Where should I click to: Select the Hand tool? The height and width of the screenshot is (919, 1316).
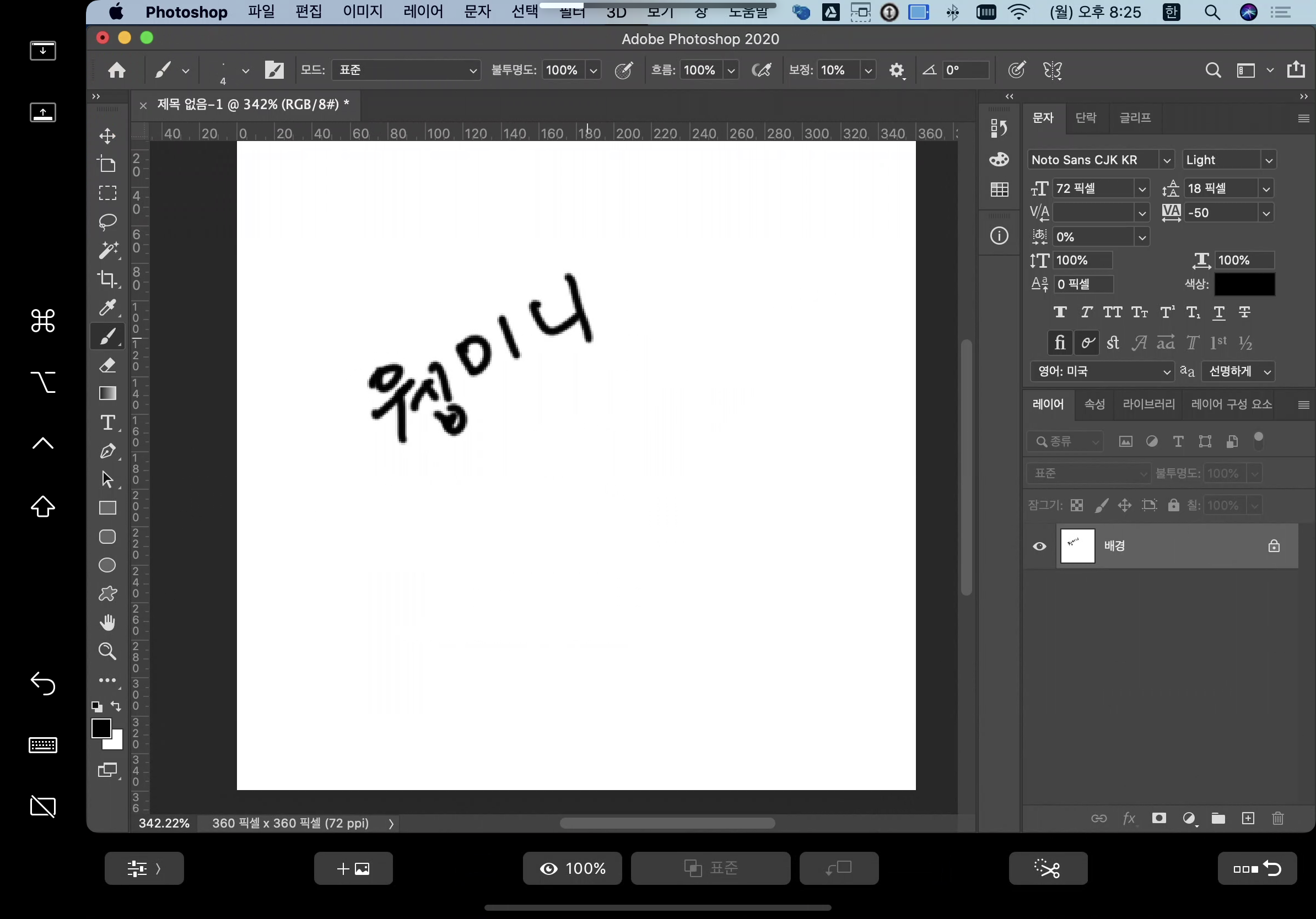click(107, 622)
